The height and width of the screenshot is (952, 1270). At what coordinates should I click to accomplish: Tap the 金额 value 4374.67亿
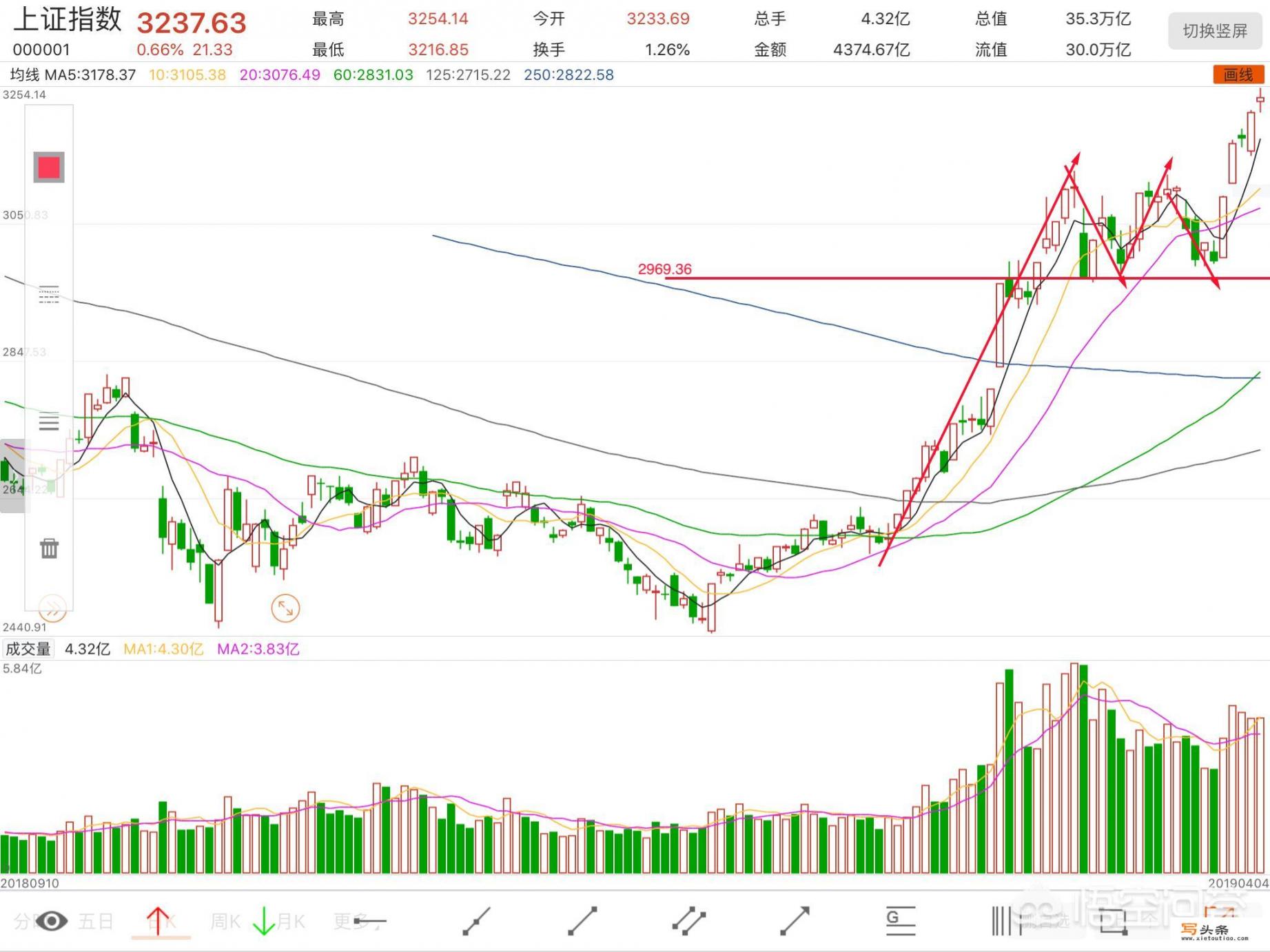point(872,50)
